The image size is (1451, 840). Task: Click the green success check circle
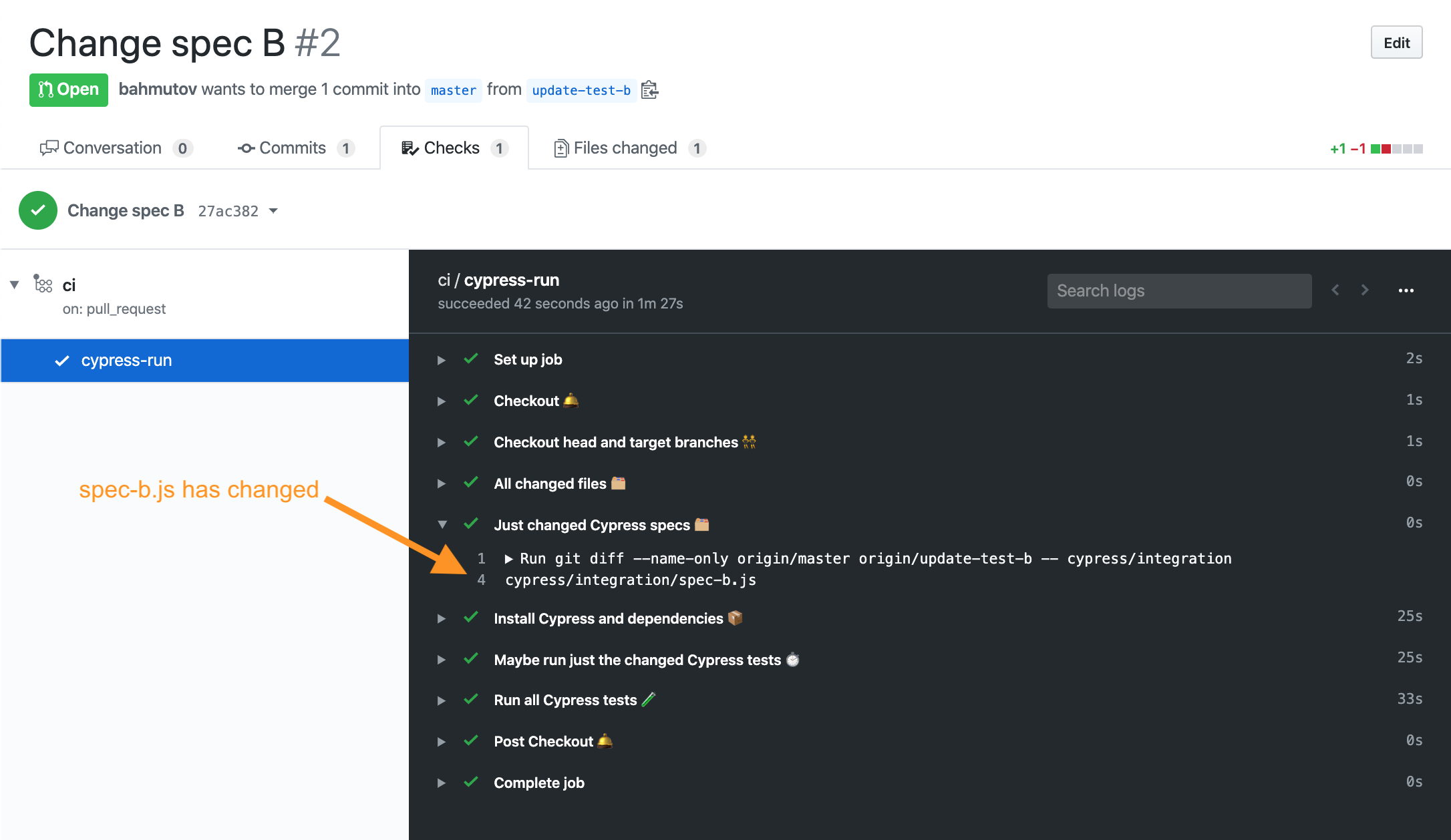pos(38,210)
